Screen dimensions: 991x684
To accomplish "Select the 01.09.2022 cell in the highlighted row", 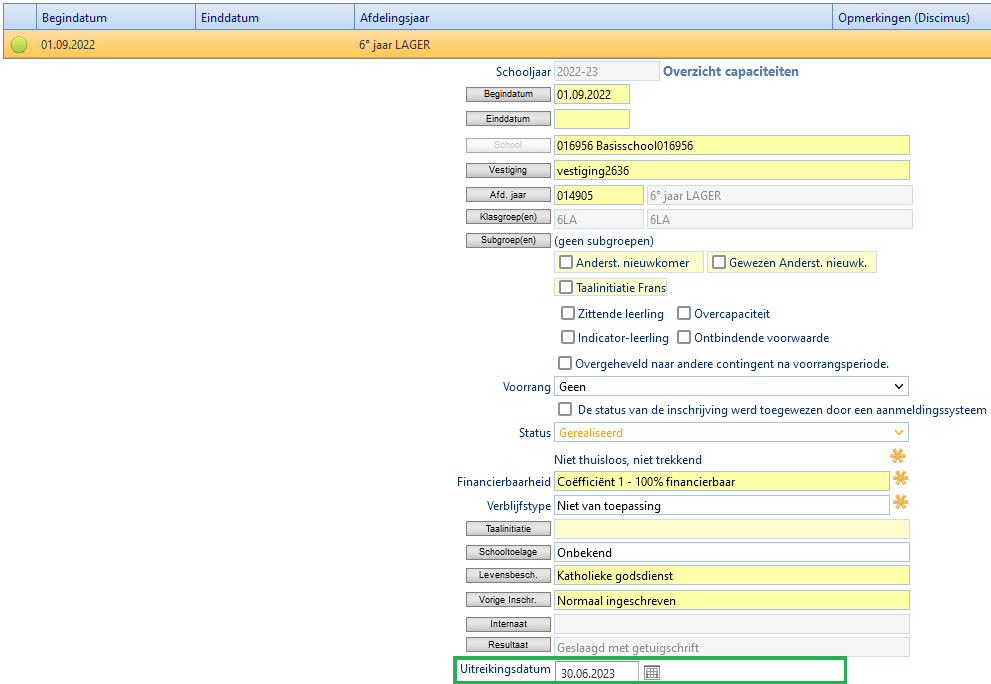I will point(116,45).
